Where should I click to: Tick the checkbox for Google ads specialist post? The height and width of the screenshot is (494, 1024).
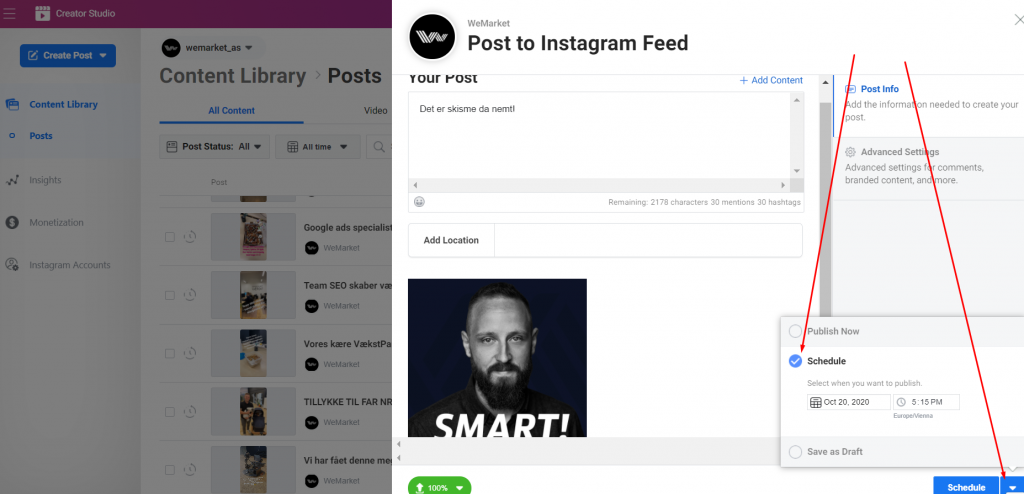170,237
